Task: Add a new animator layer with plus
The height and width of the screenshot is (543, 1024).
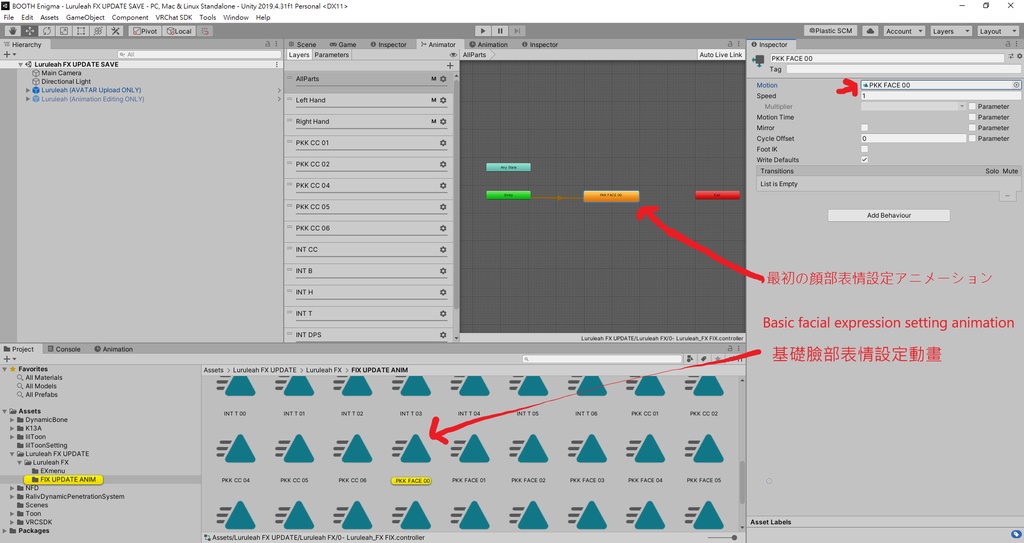Action: click(449, 65)
